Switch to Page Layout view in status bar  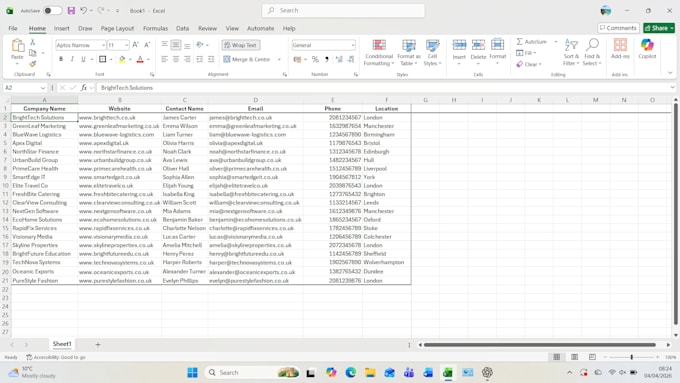(x=574, y=357)
